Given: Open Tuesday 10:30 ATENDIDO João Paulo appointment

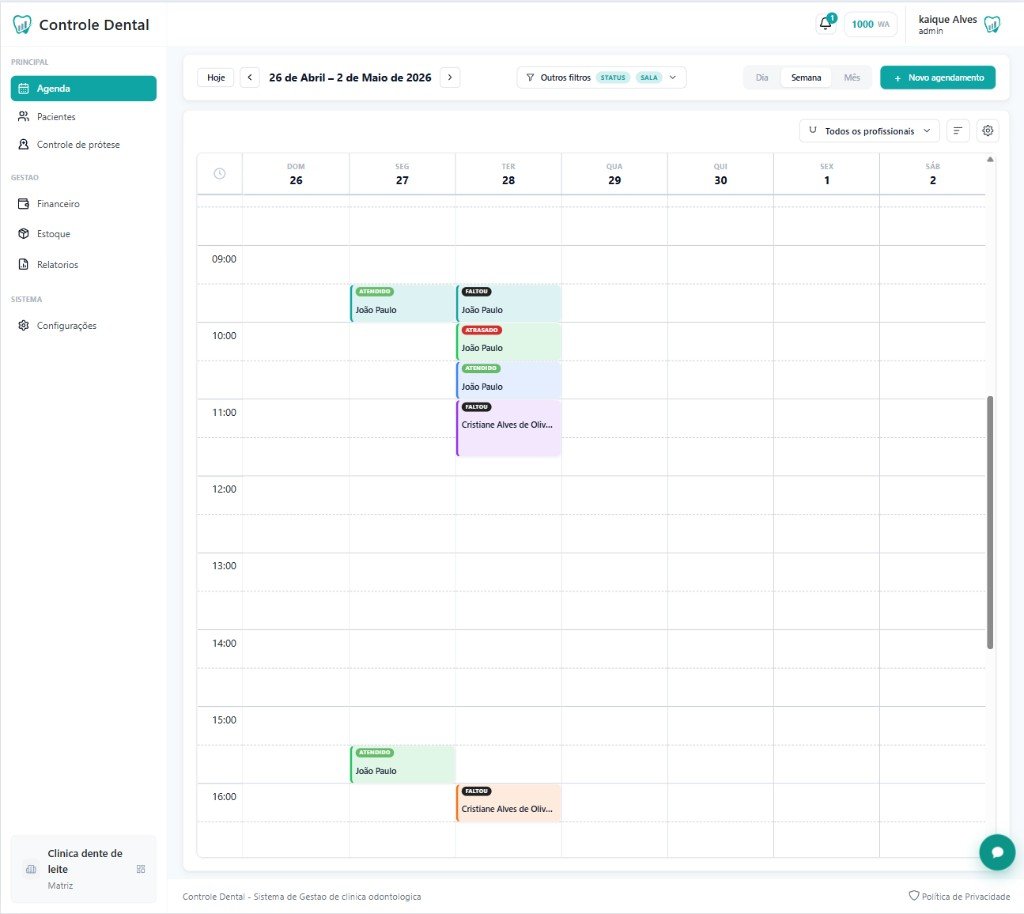Looking at the screenshot, I should point(509,380).
